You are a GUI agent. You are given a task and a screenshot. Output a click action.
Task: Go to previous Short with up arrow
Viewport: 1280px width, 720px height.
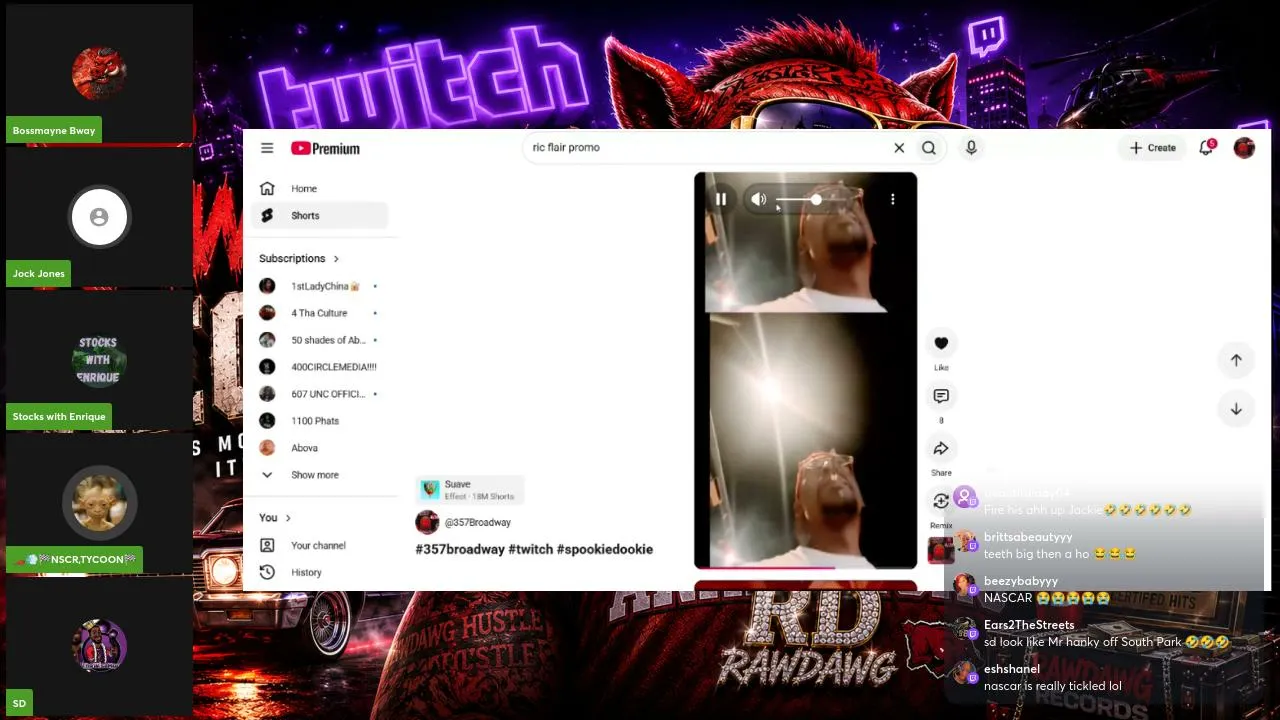1236,360
